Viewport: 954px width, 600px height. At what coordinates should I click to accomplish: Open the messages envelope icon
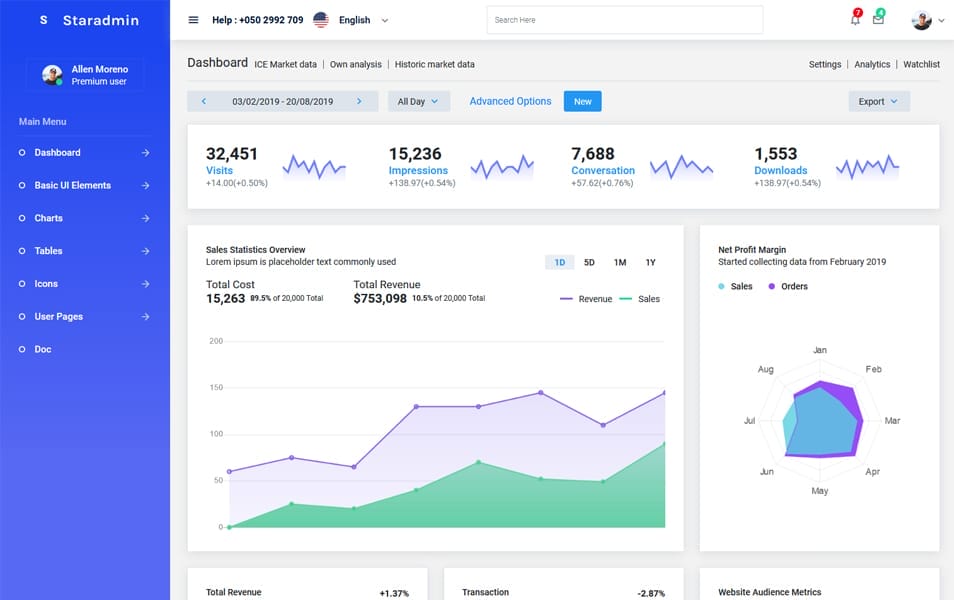point(880,20)
